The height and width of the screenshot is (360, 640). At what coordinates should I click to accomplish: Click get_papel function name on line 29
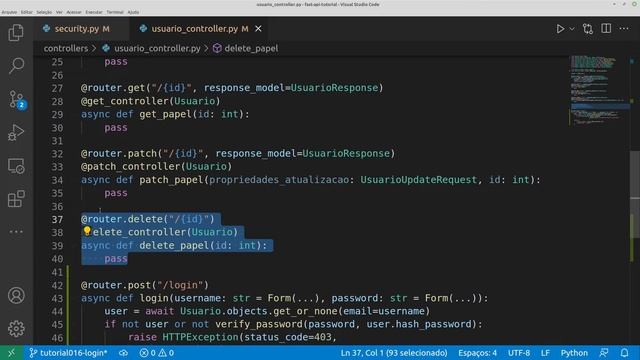tap(165, 114)
